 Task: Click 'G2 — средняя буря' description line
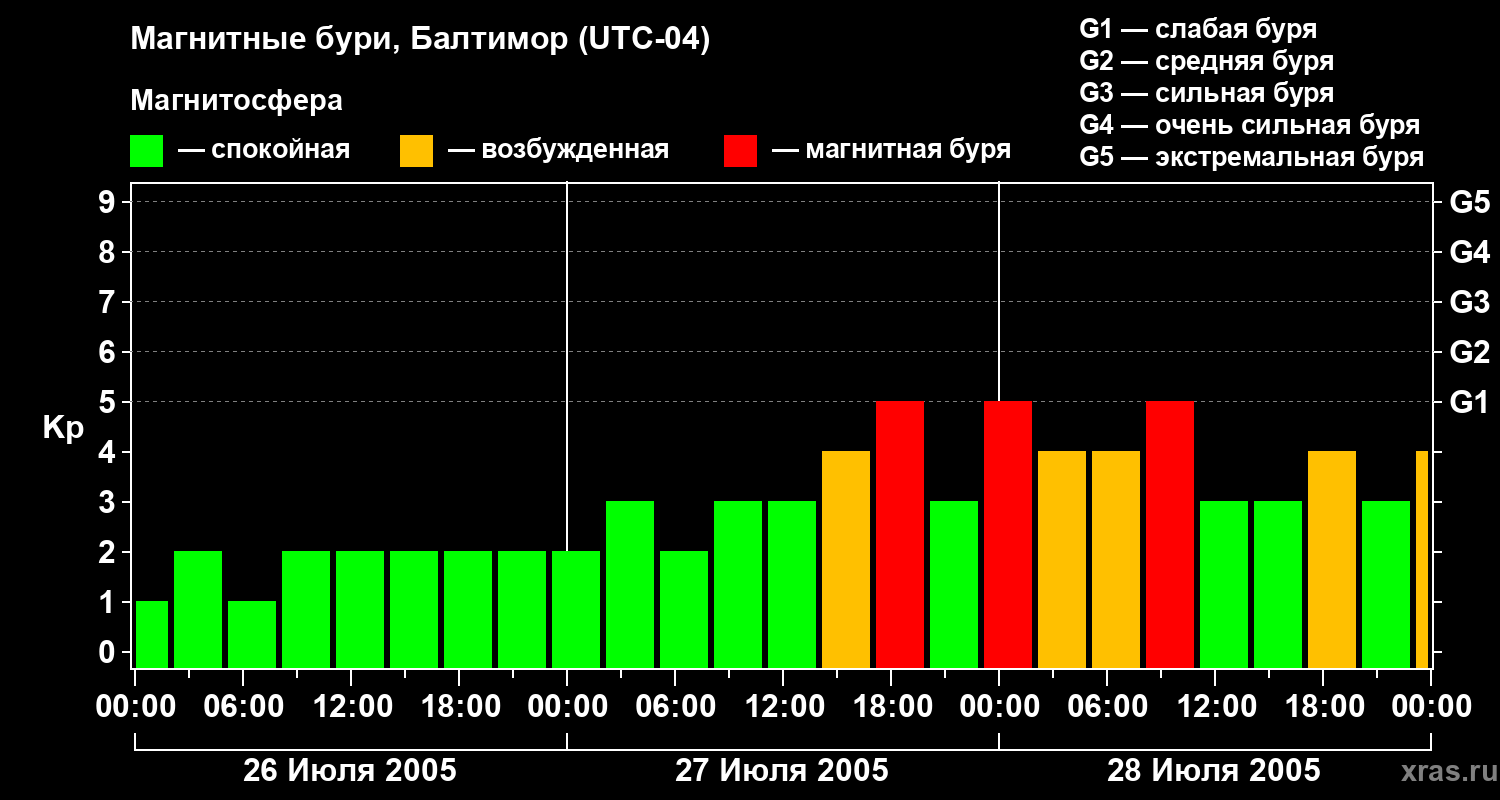click(1207, 61)
